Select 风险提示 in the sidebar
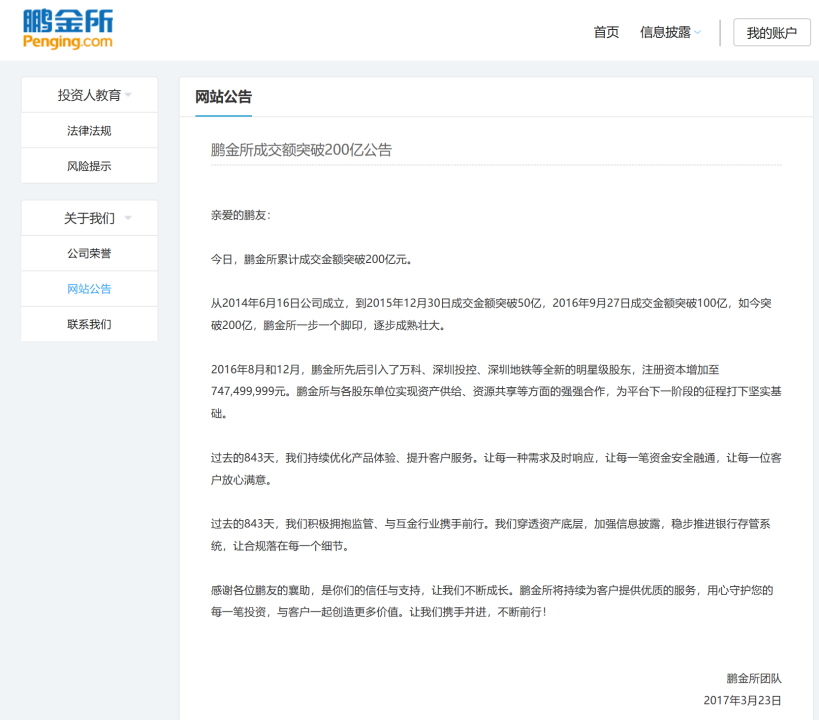Viewport: 819px width, 720px height. tap(89, 166)
